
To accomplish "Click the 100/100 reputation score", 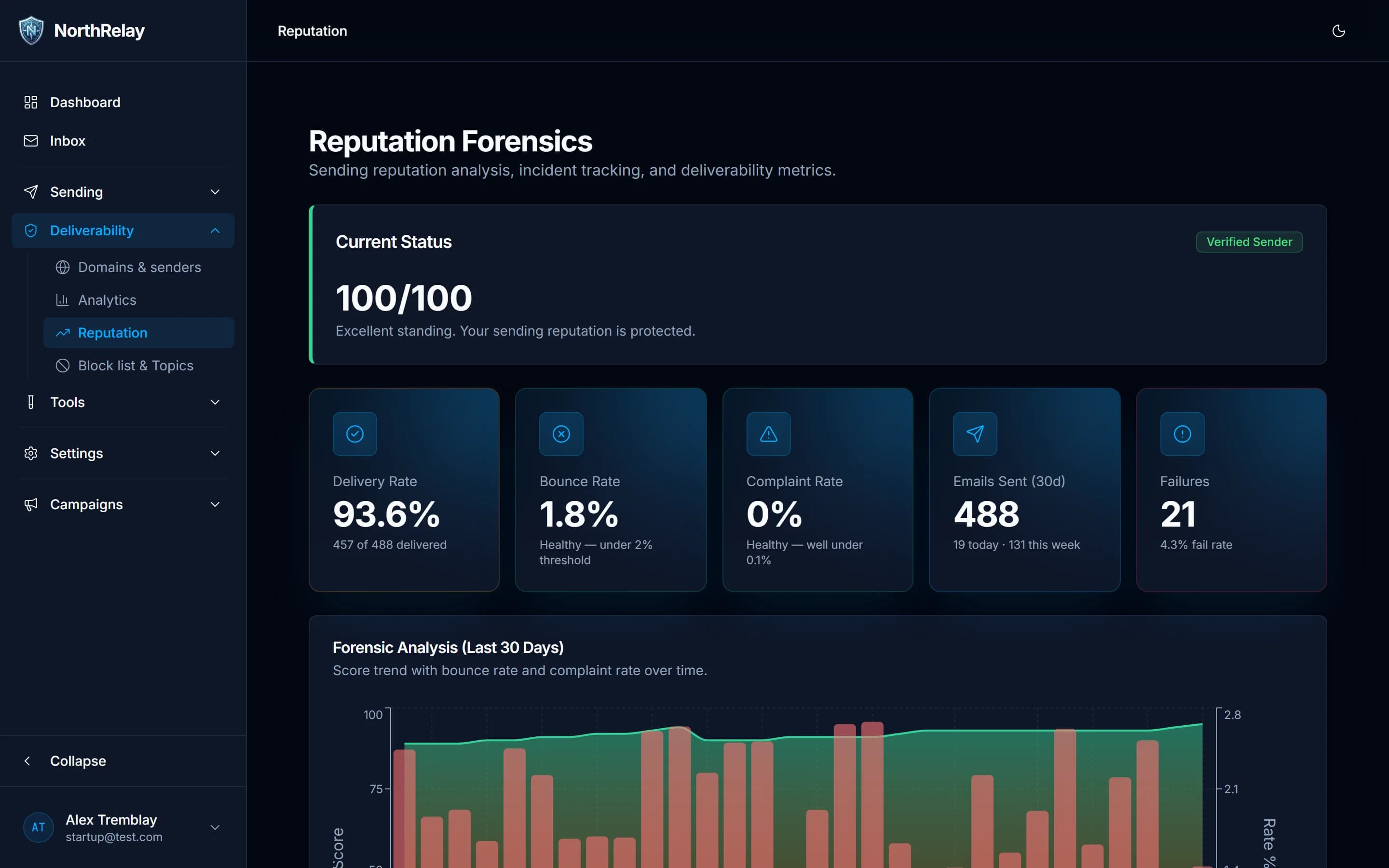I will (404, 298).
